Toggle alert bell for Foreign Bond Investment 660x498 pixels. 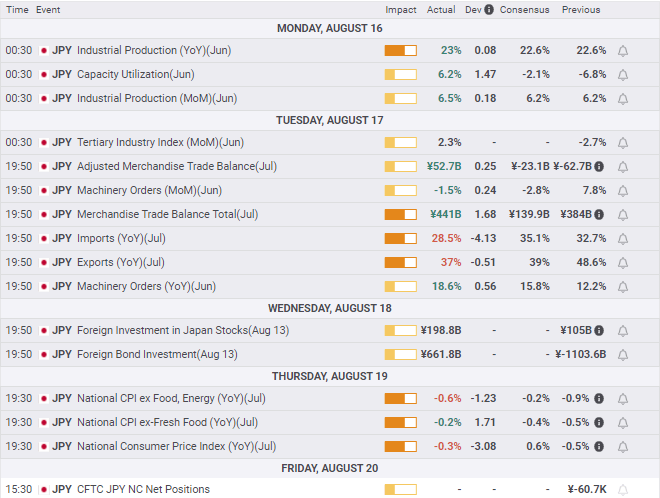point(623,355)
